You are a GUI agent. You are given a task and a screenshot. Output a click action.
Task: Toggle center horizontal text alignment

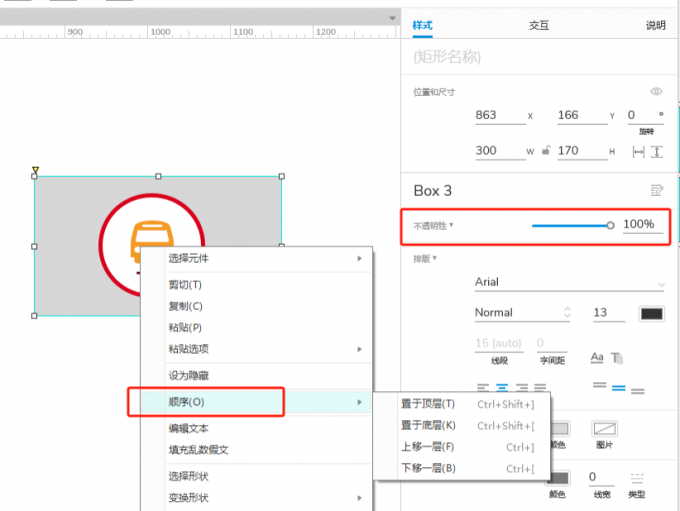tap(502, 387)
